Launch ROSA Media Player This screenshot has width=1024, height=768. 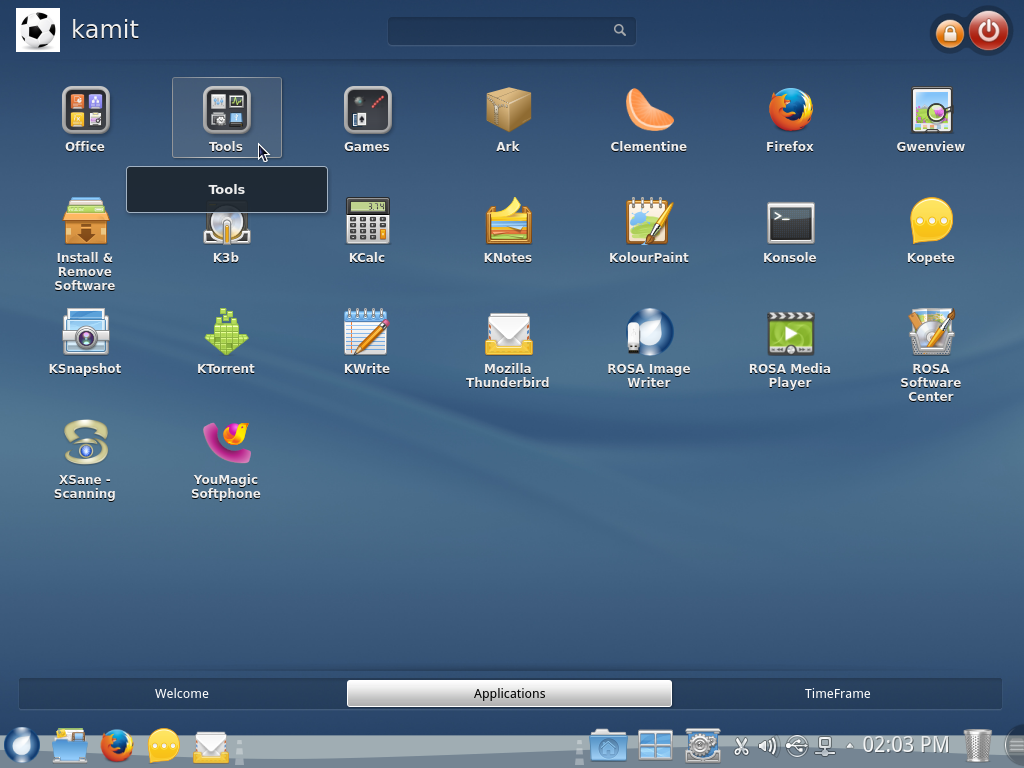[x=790, y=348]
